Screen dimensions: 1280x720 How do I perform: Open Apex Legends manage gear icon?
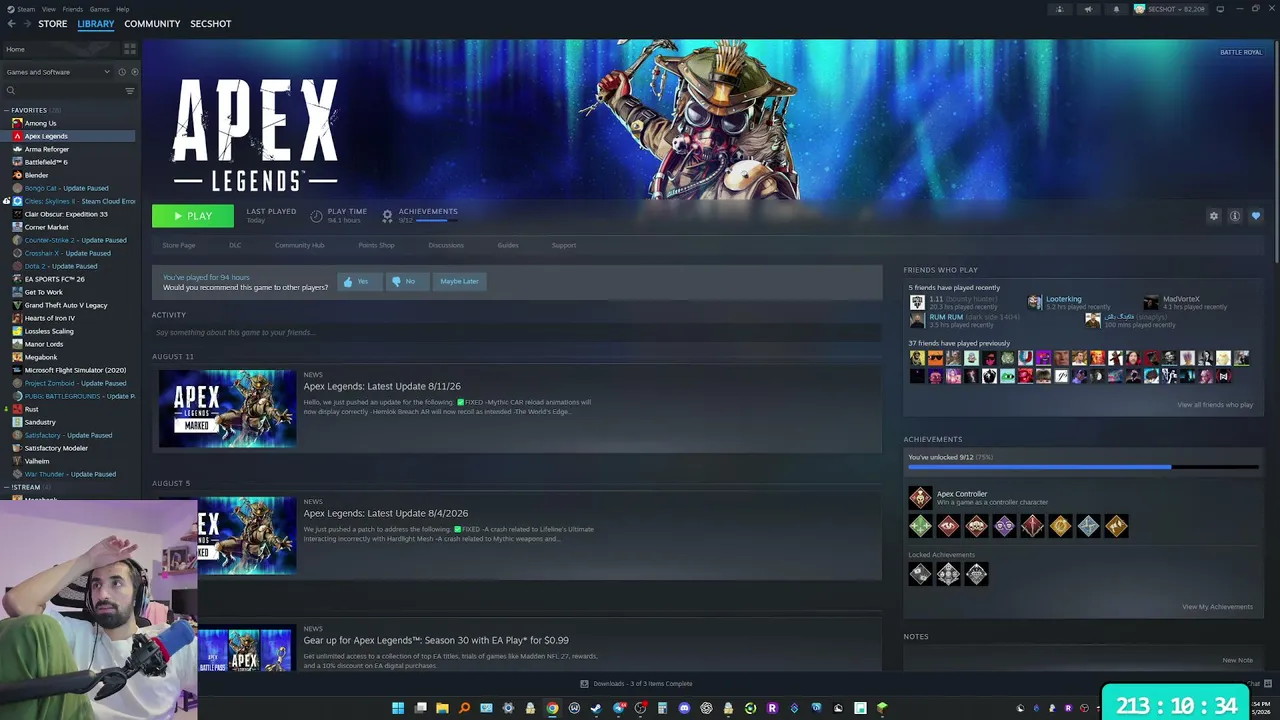(x=1214, y=216)
